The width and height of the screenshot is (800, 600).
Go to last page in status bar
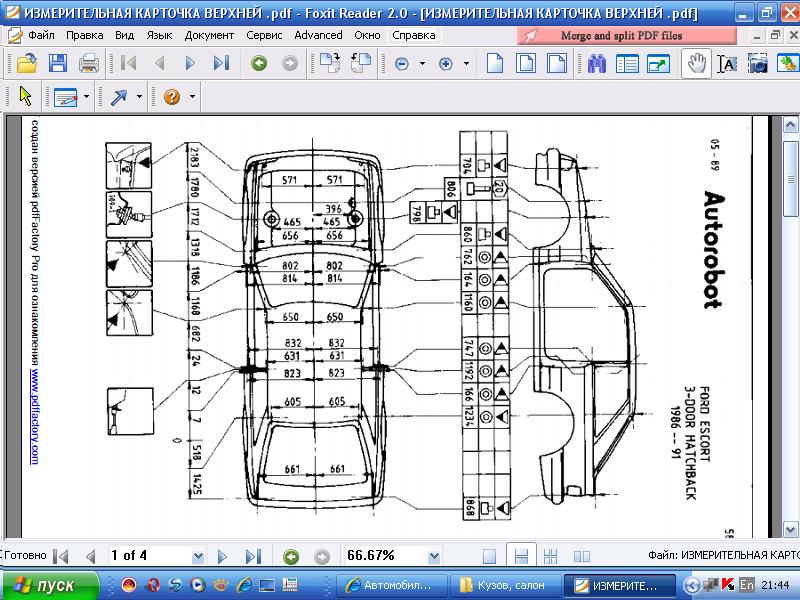pos(254,556)
